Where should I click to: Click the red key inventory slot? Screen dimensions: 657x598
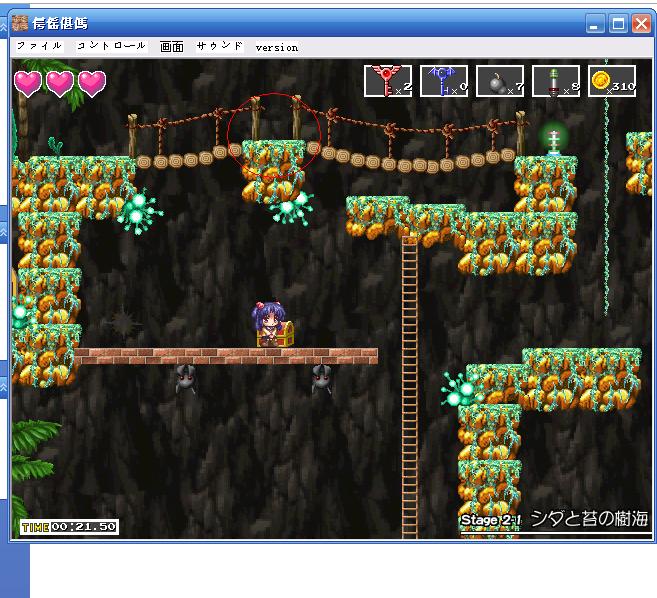pyautogui.click(x=388, y=81)
